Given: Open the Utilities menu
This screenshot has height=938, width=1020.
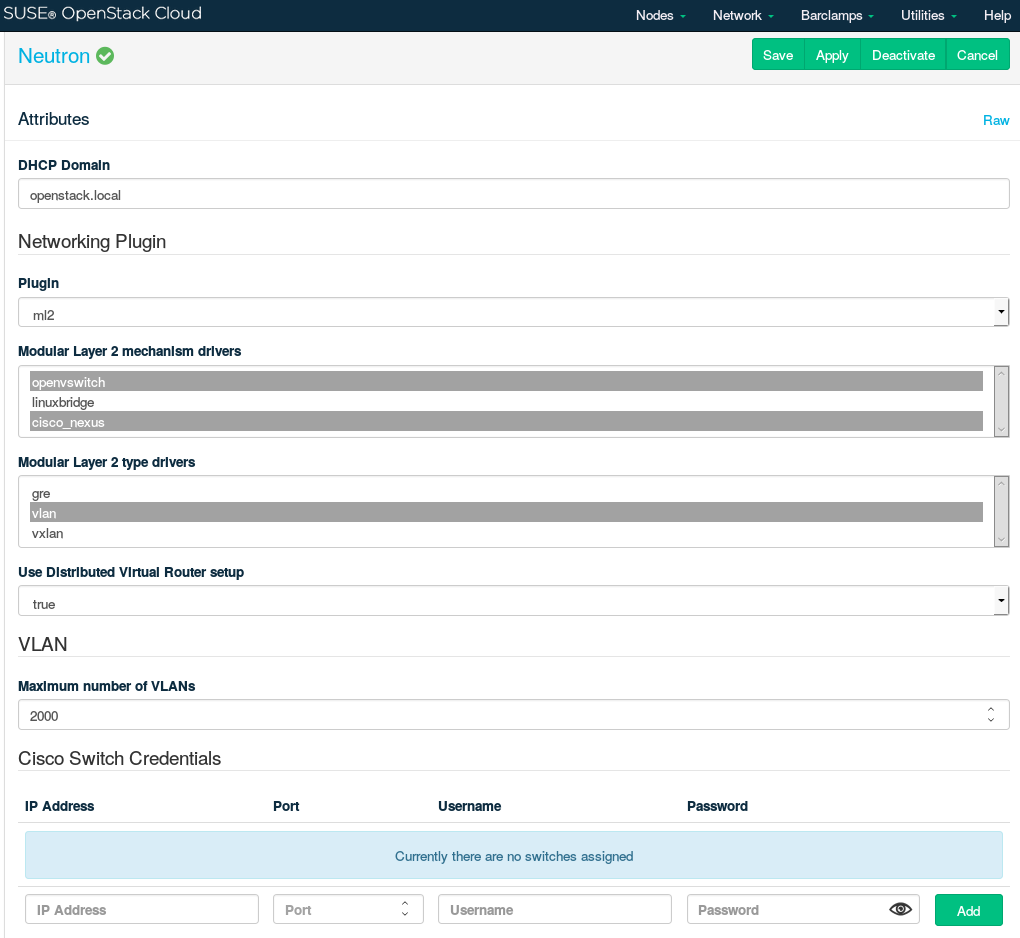Looking at the screenshot, I should tap(928, 16).
